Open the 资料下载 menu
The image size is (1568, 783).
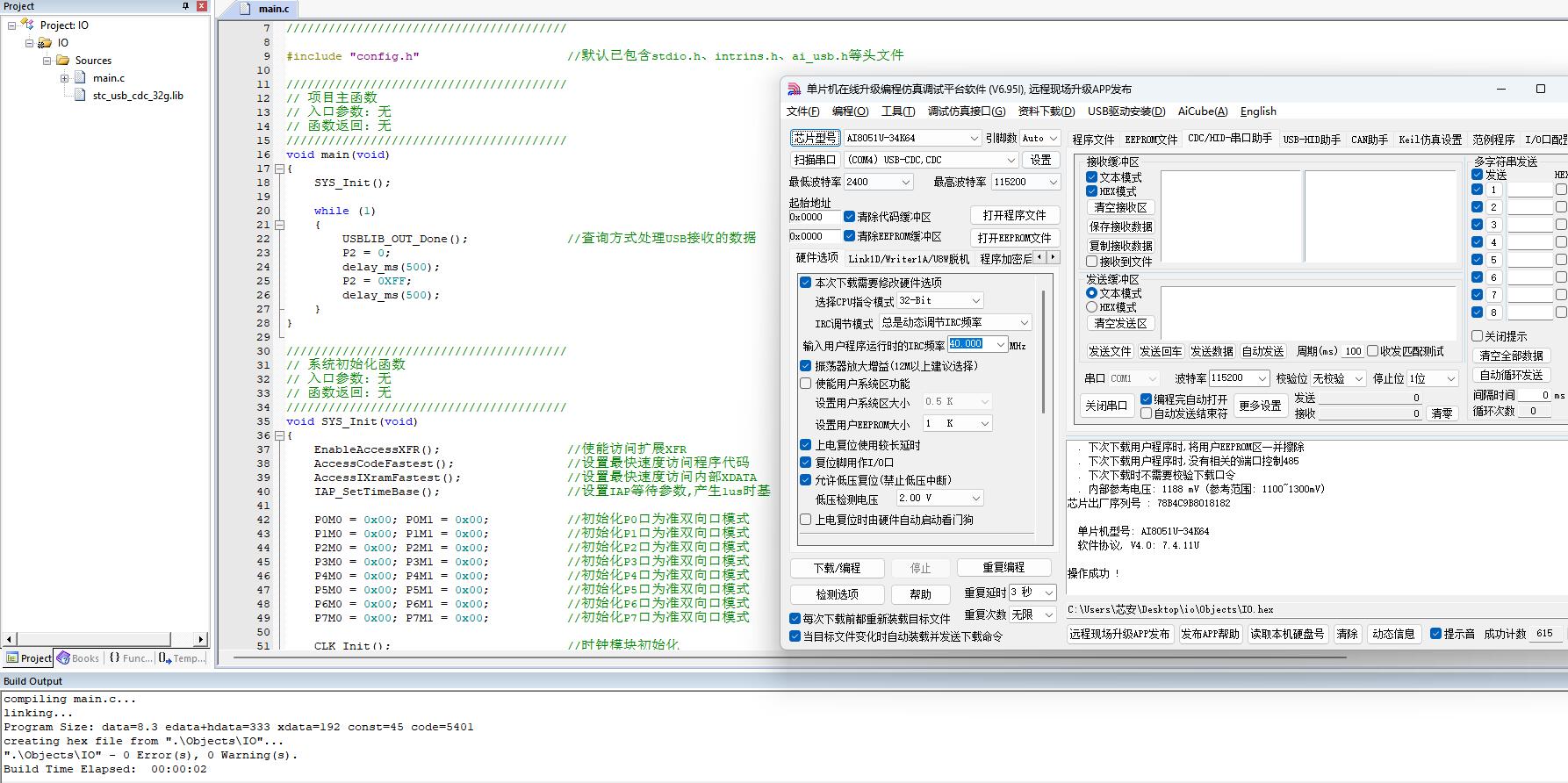coord(1046,111)
